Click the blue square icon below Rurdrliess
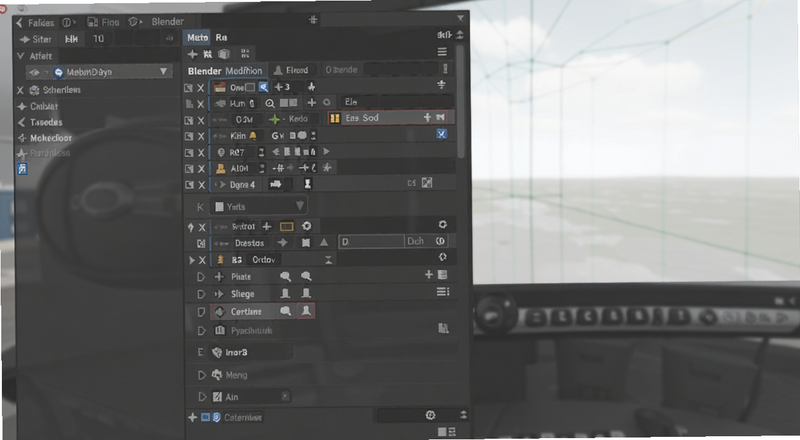This screenshot has height=440, width=800. 22,169
